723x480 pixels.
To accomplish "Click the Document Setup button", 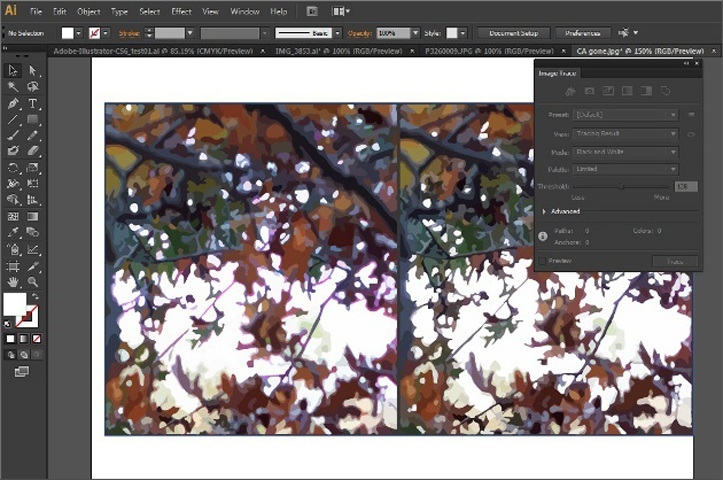I will 514,33.
